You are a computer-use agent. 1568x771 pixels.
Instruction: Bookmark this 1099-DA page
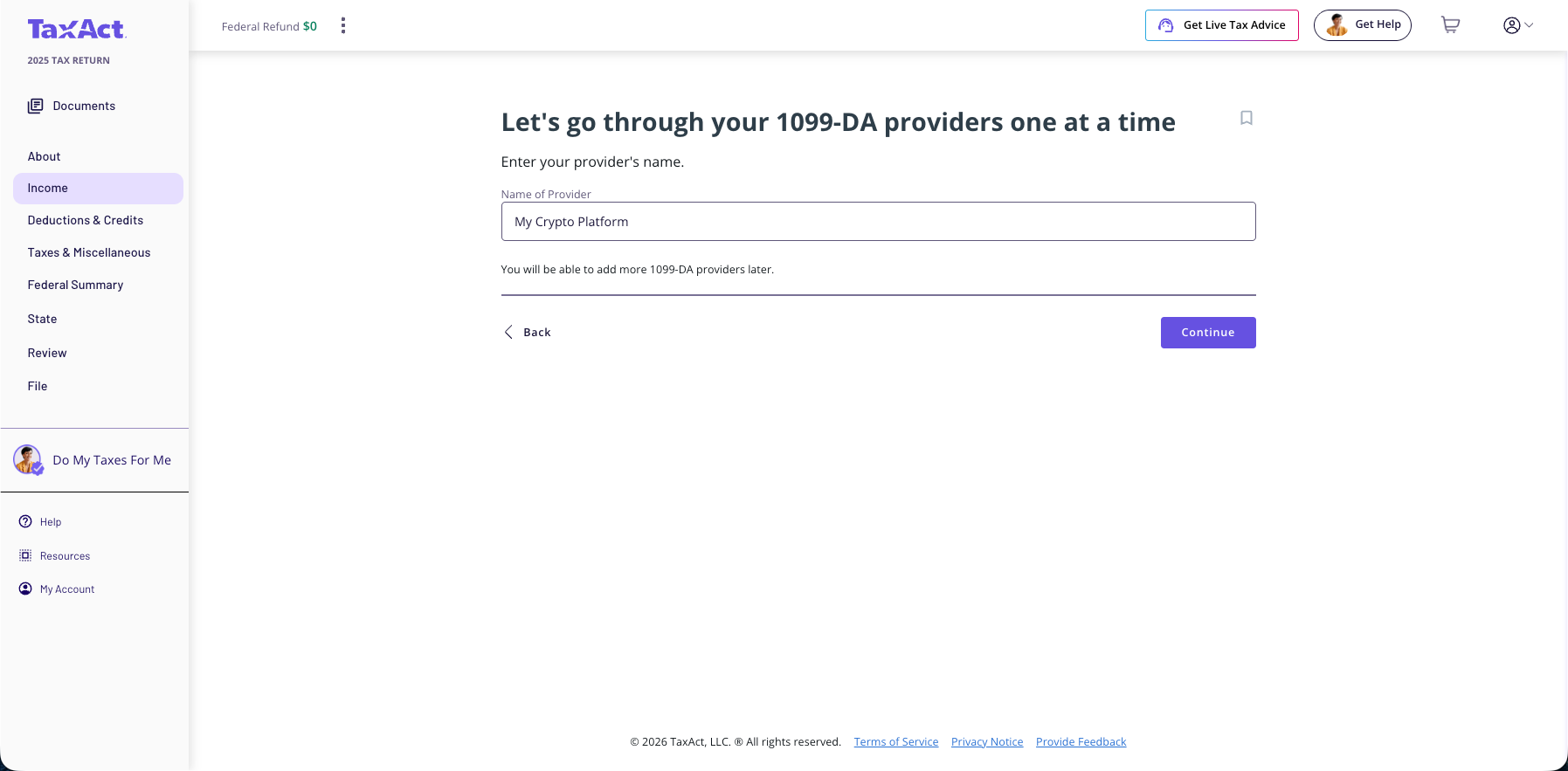(x=1247, y=118)
